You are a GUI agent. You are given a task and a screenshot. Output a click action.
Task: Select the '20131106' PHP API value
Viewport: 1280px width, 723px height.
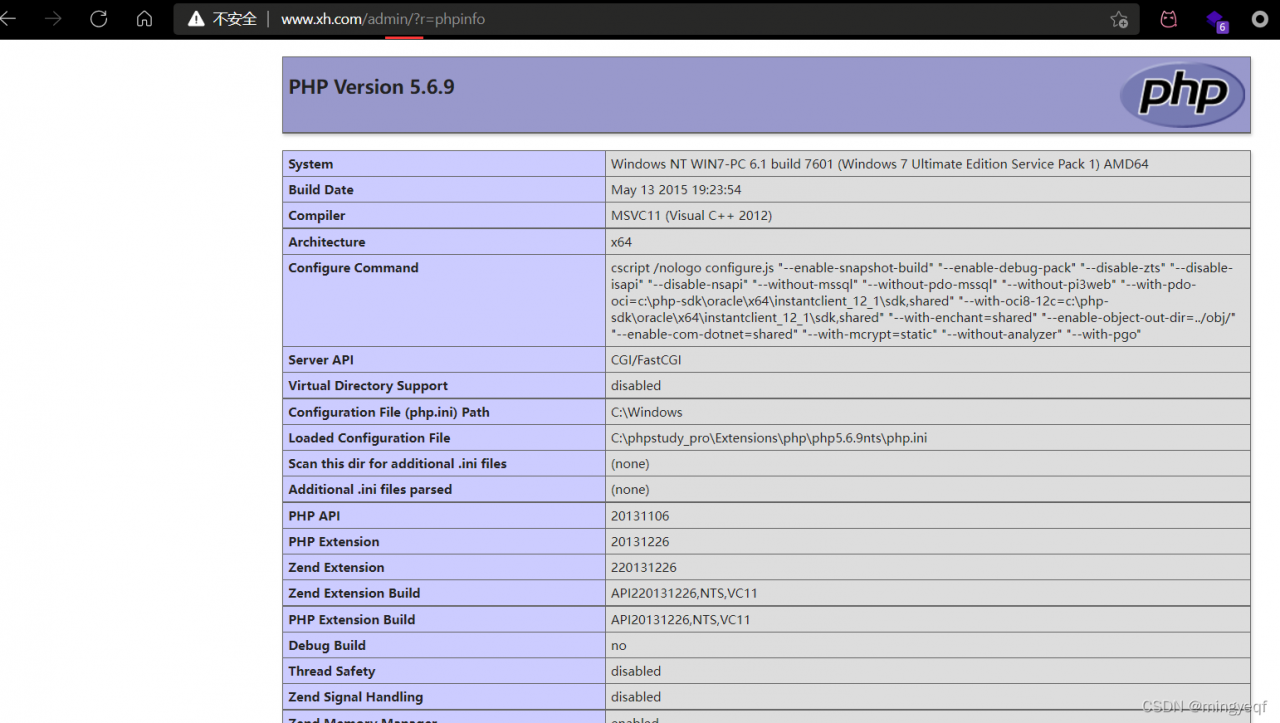point(640,516)
